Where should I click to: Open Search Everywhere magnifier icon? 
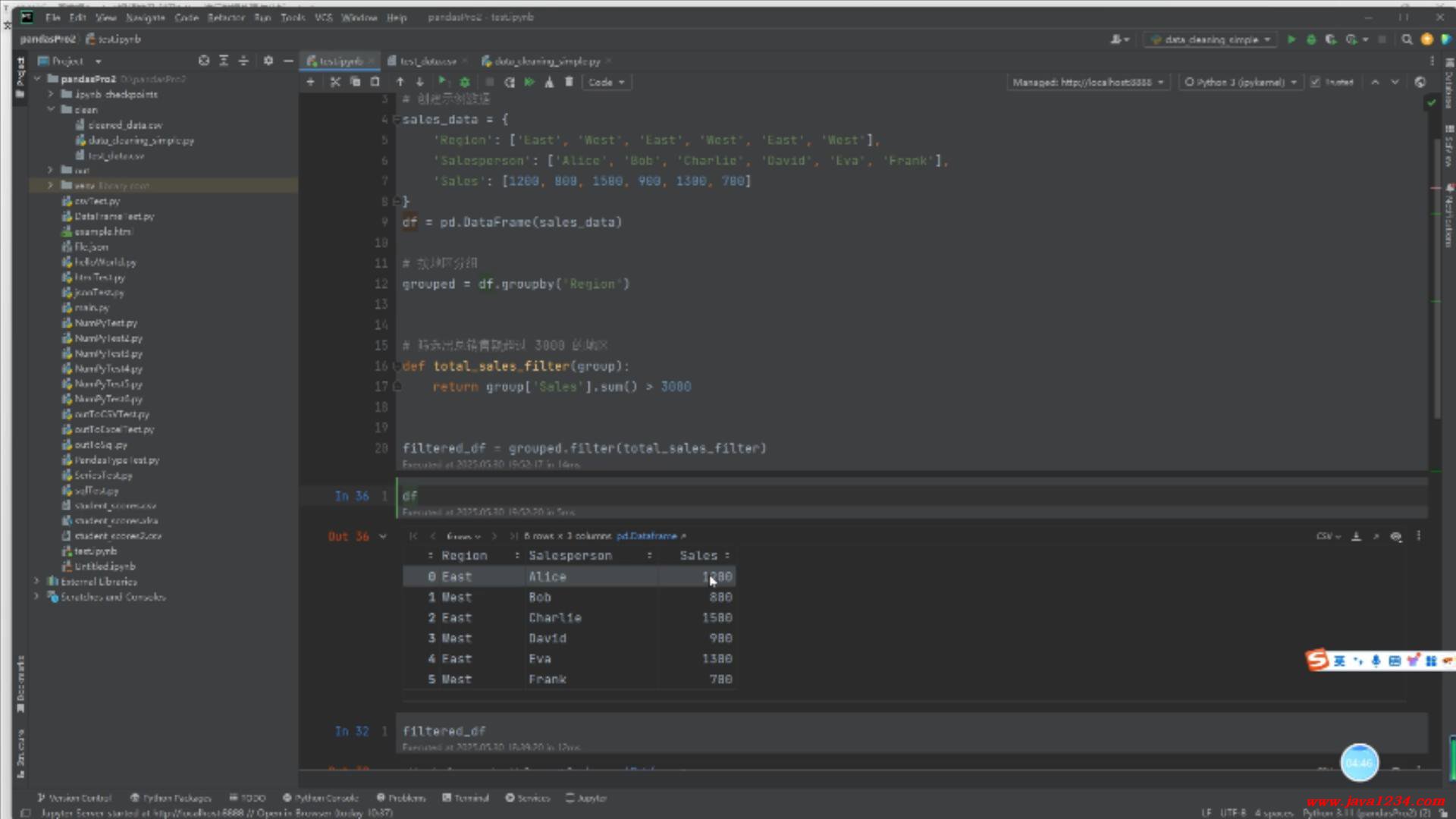pyautogui.click(x=1407, y=39)
